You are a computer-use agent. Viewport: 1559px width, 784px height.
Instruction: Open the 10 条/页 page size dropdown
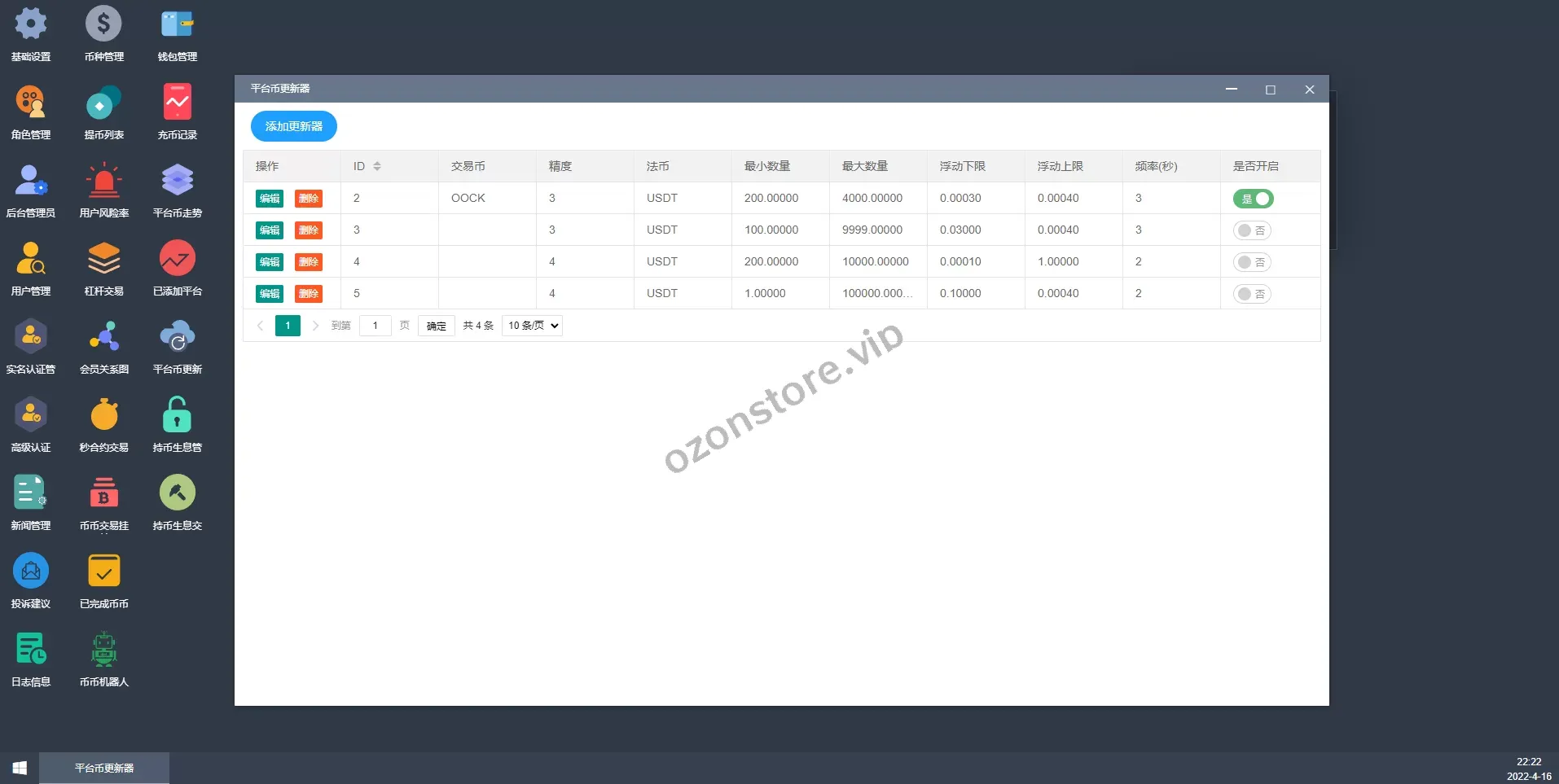(533, 326)
